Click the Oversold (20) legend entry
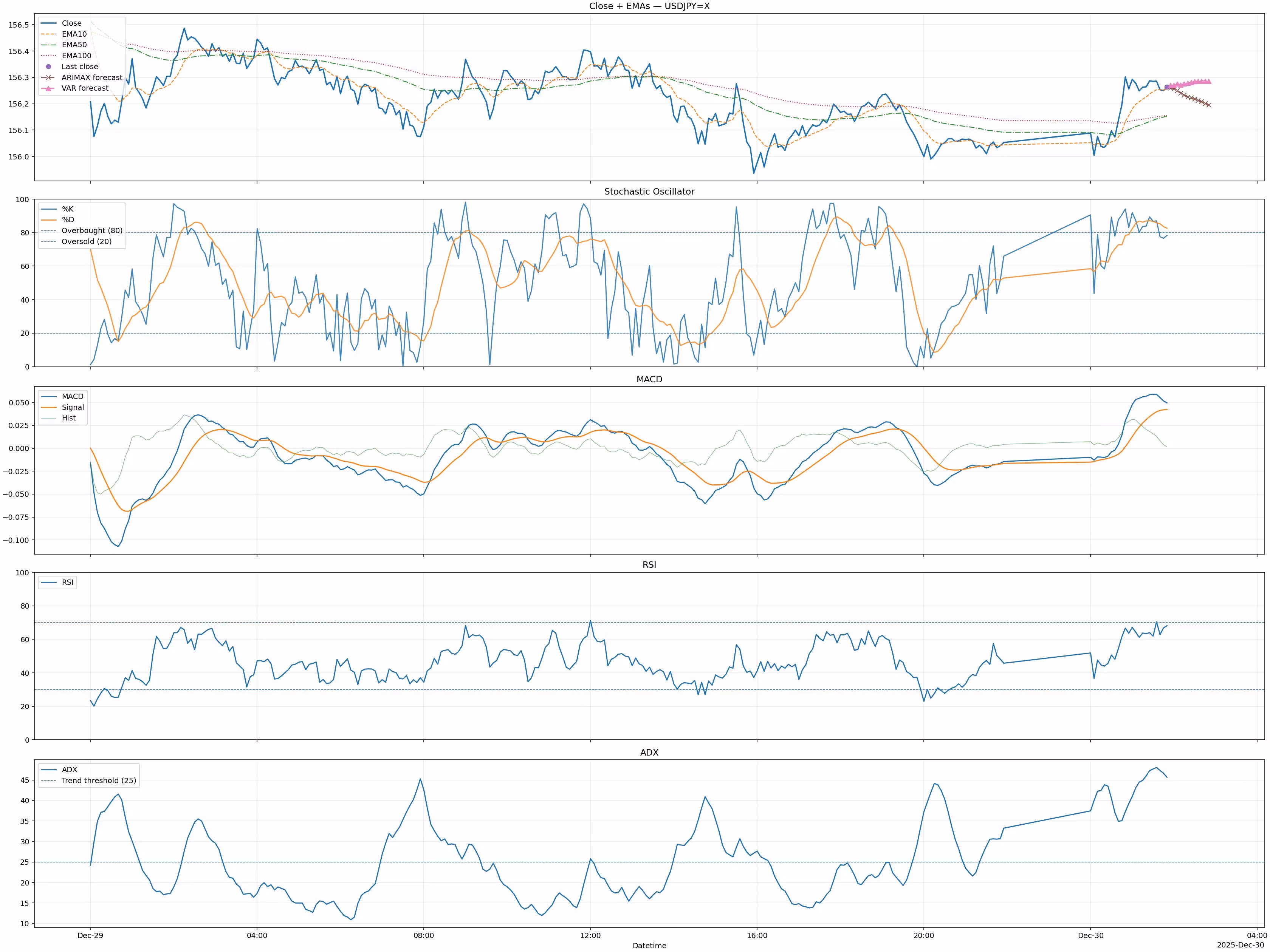 [x=86, y=241]
